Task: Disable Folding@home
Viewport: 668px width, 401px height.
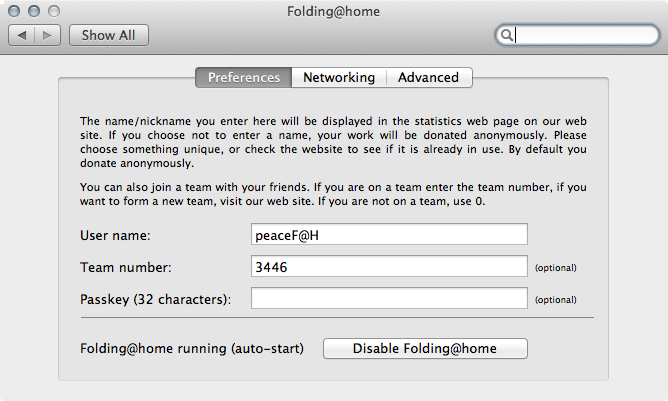Action: [x=425, y=349]
